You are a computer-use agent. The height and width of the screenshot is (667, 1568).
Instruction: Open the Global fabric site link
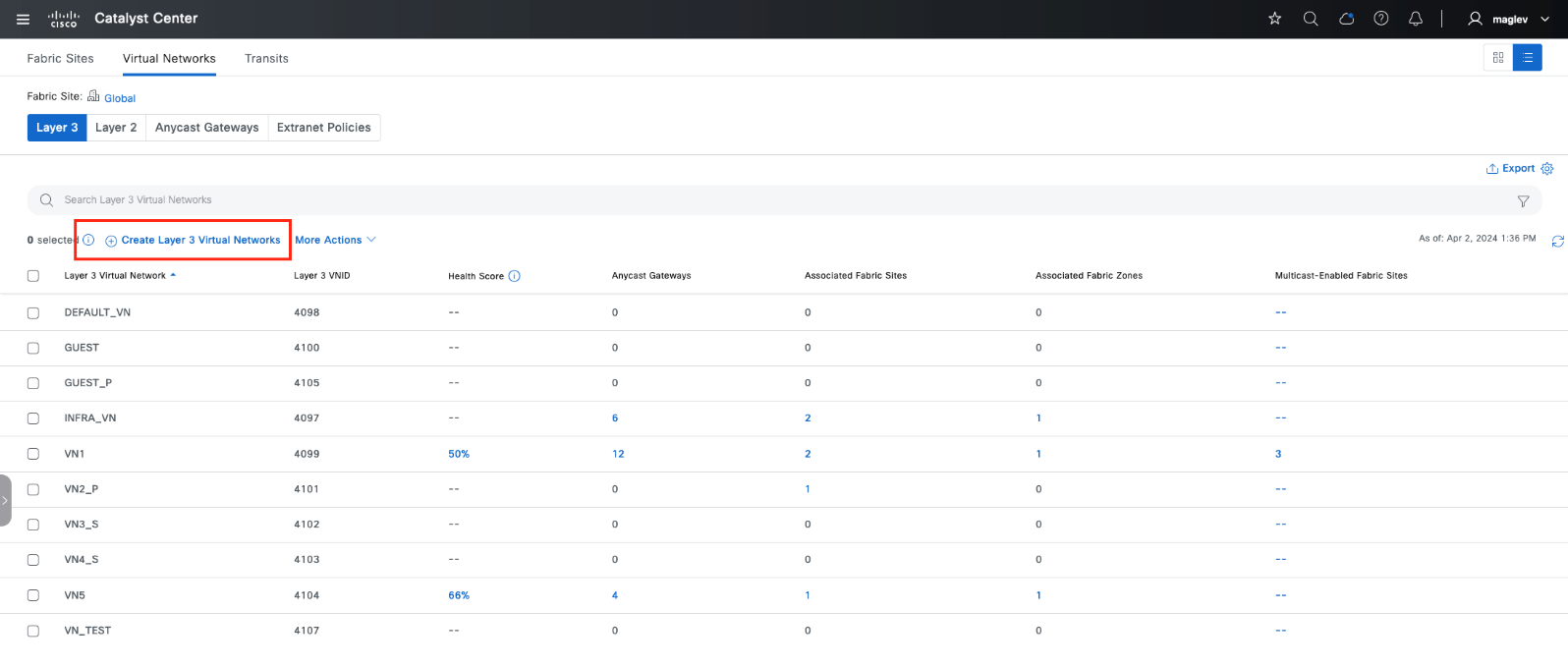pyautogui.click(x=120, y=98)
